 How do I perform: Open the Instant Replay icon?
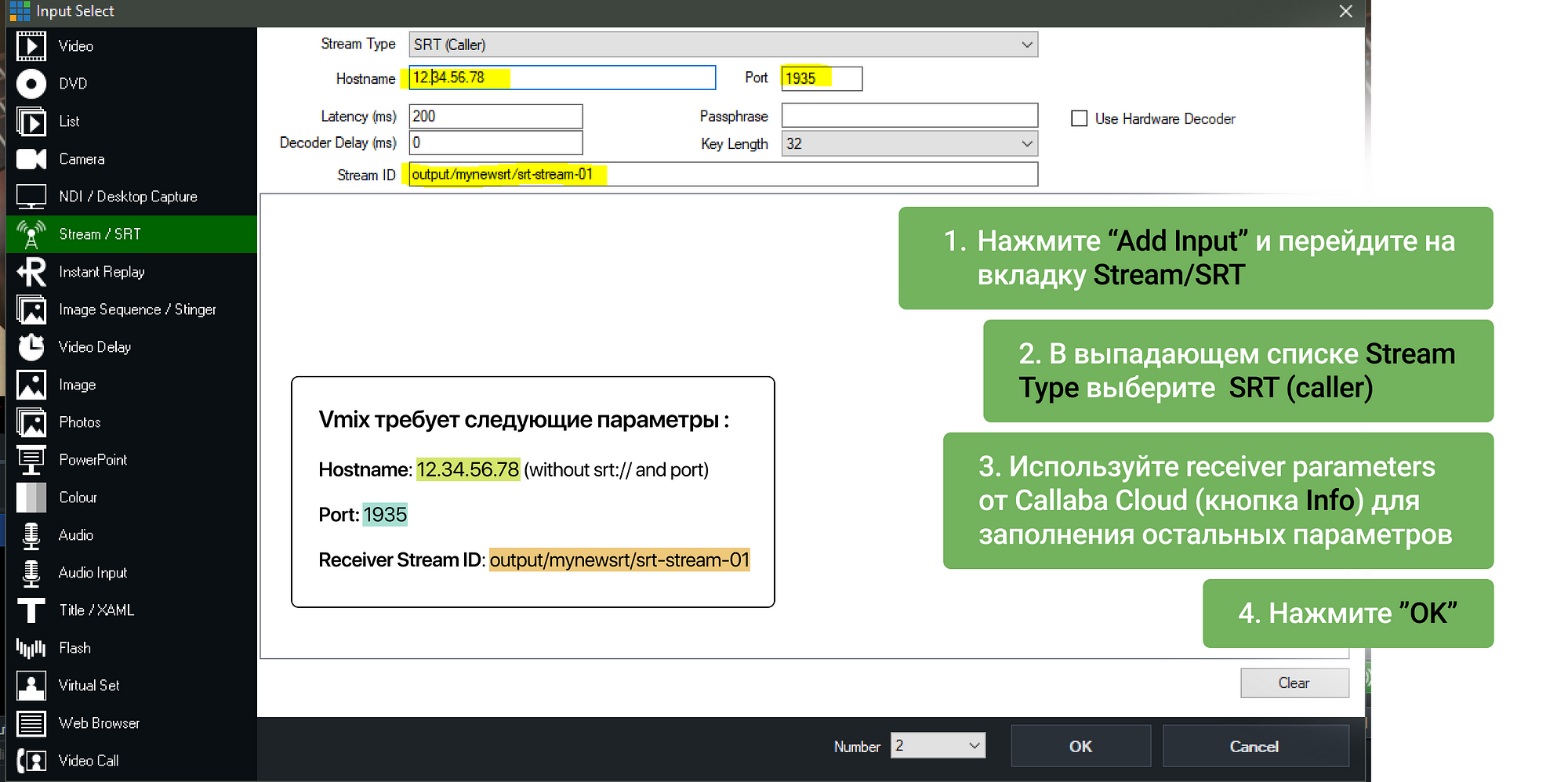[31, 272]
